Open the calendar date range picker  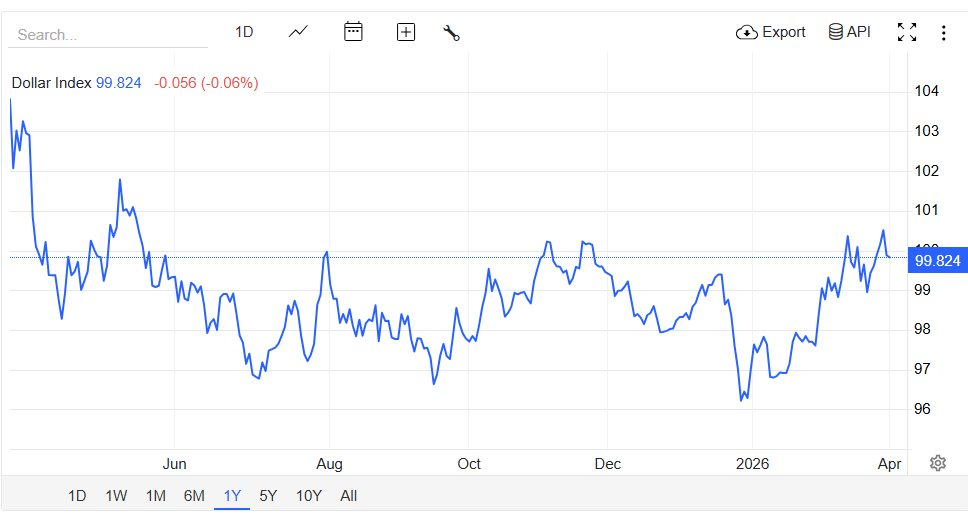[x=353, y=32]
